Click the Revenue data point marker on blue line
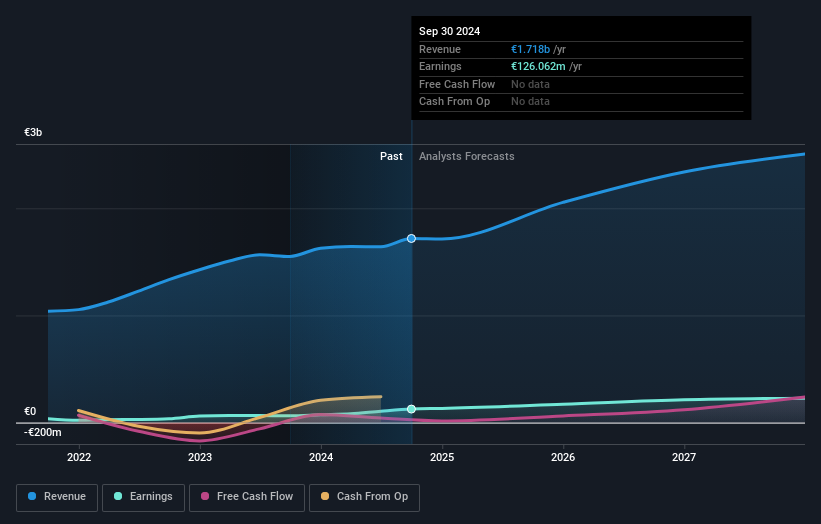 tap(412, 239)
